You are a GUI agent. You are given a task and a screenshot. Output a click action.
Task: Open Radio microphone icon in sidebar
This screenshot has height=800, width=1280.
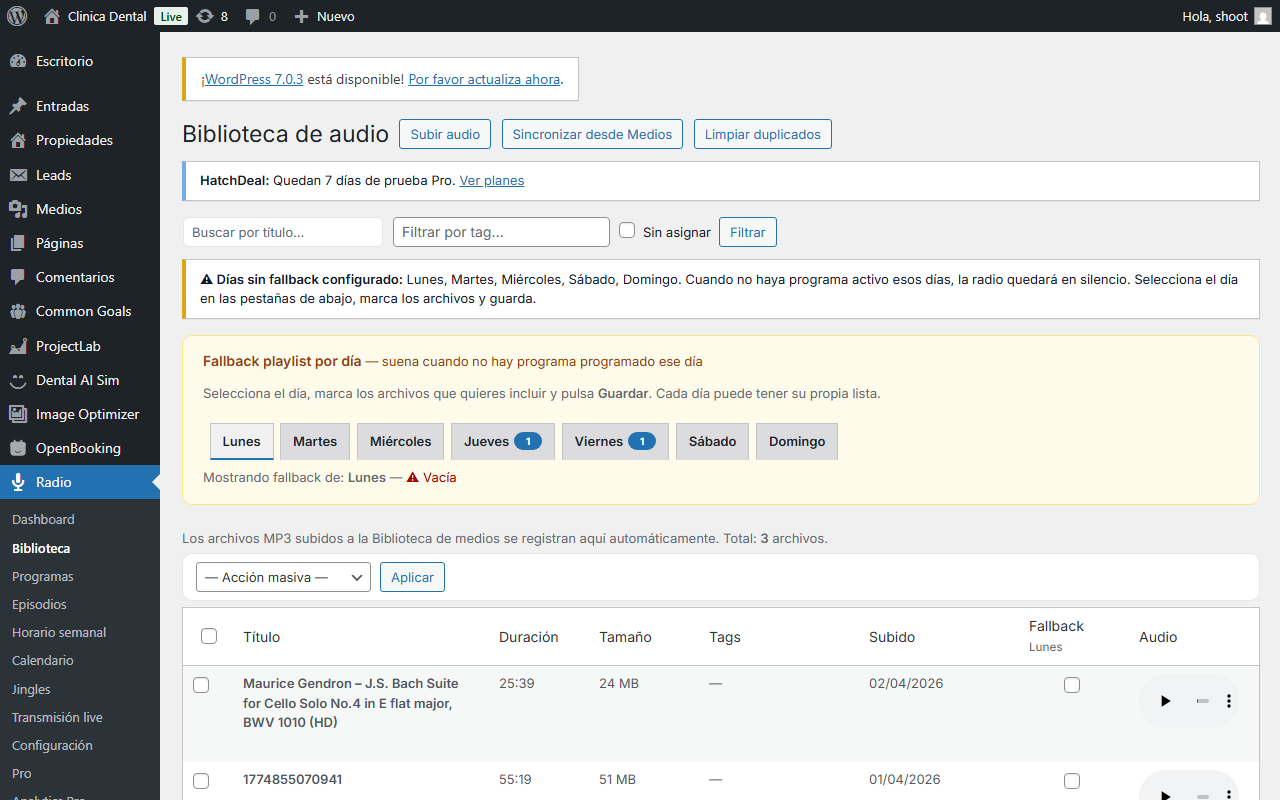tap(18, 482)
